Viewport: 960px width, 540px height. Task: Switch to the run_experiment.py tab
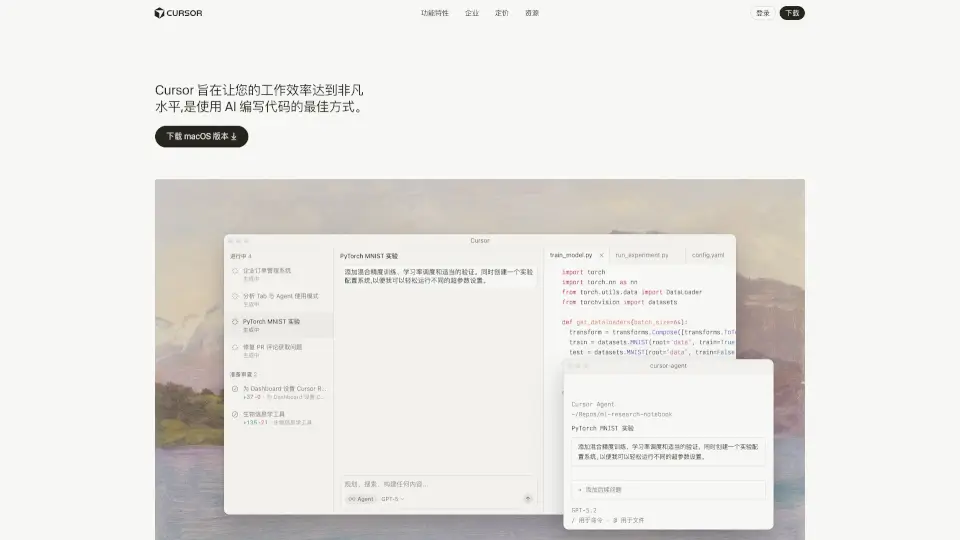point(642,255)
